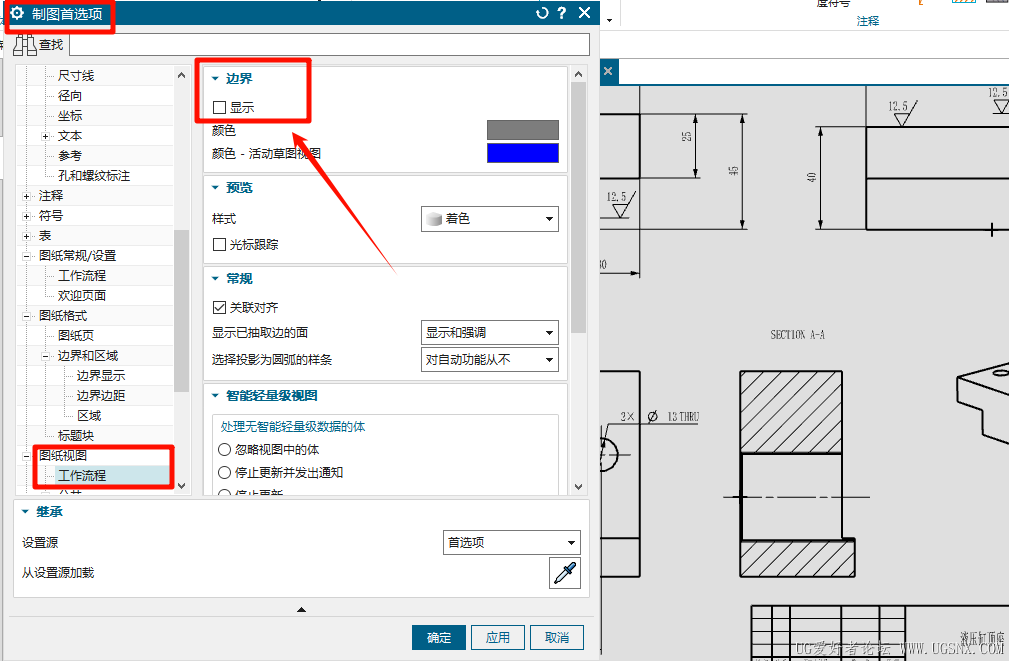Click the blue 活动草图视图 color swatch
This screenshot has width=1009, height=661.
click(x=523, y=153)
